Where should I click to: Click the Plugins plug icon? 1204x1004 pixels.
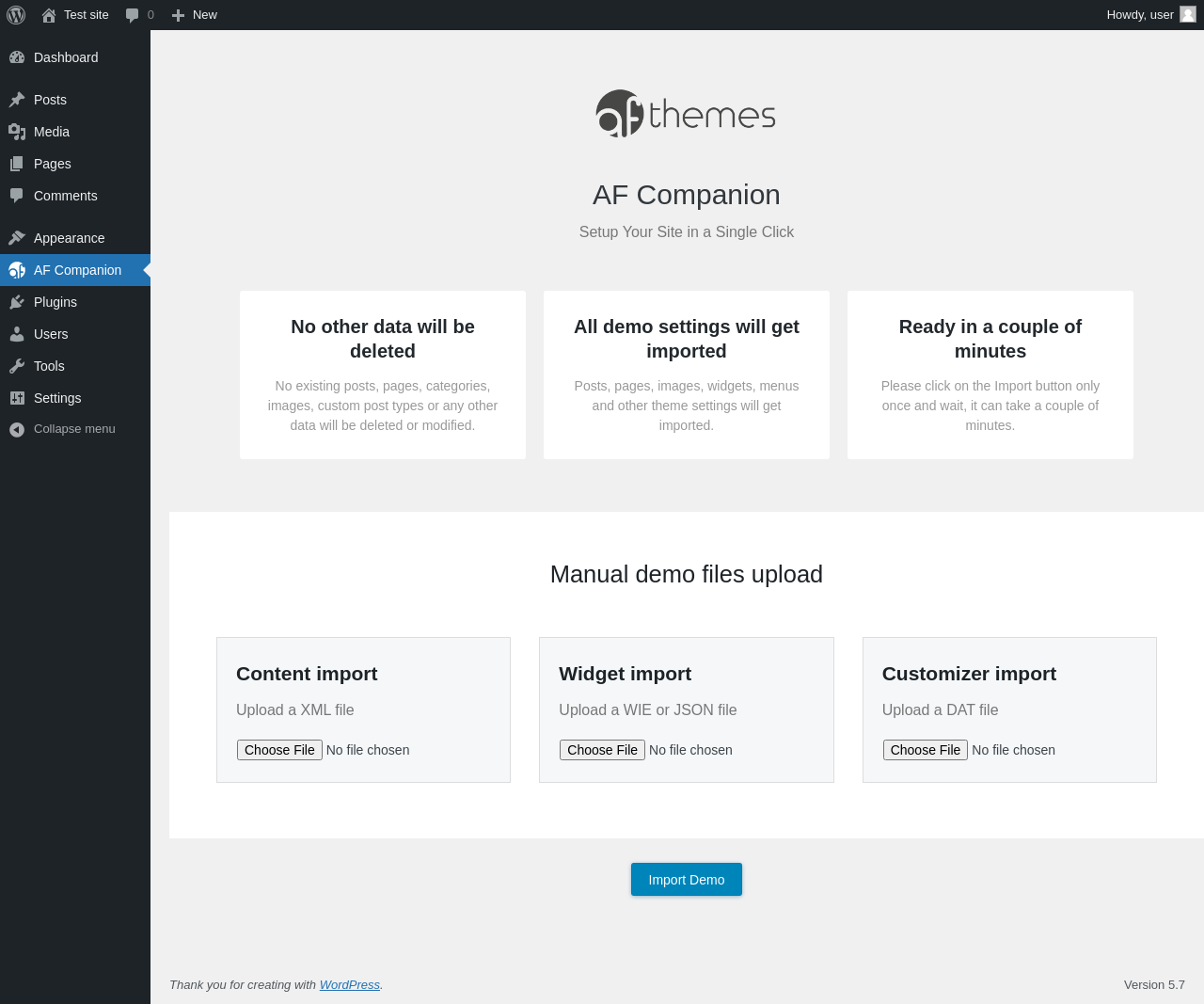(x=17, y=302)
